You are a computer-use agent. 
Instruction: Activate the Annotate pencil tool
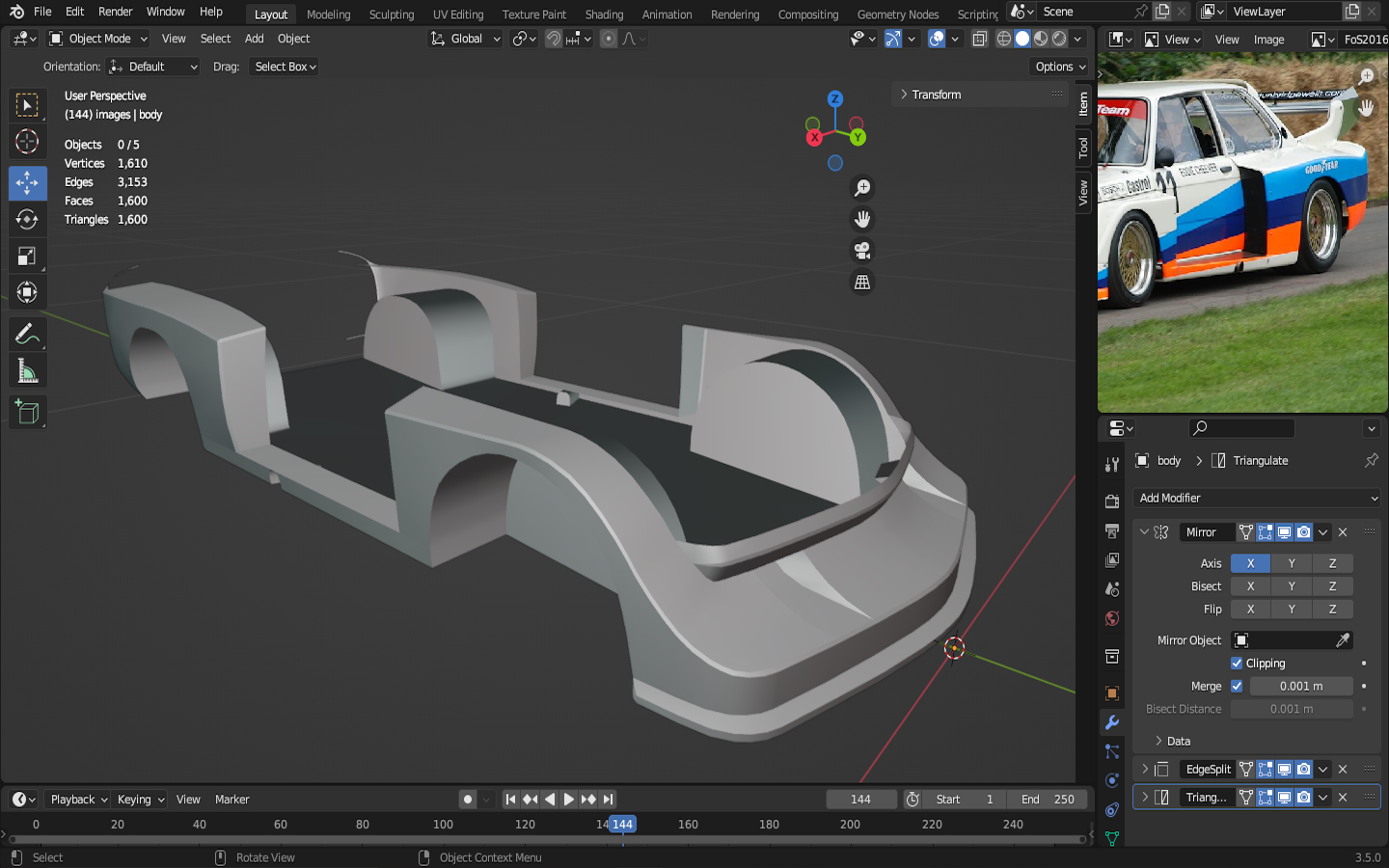click(x=27, y=335)
